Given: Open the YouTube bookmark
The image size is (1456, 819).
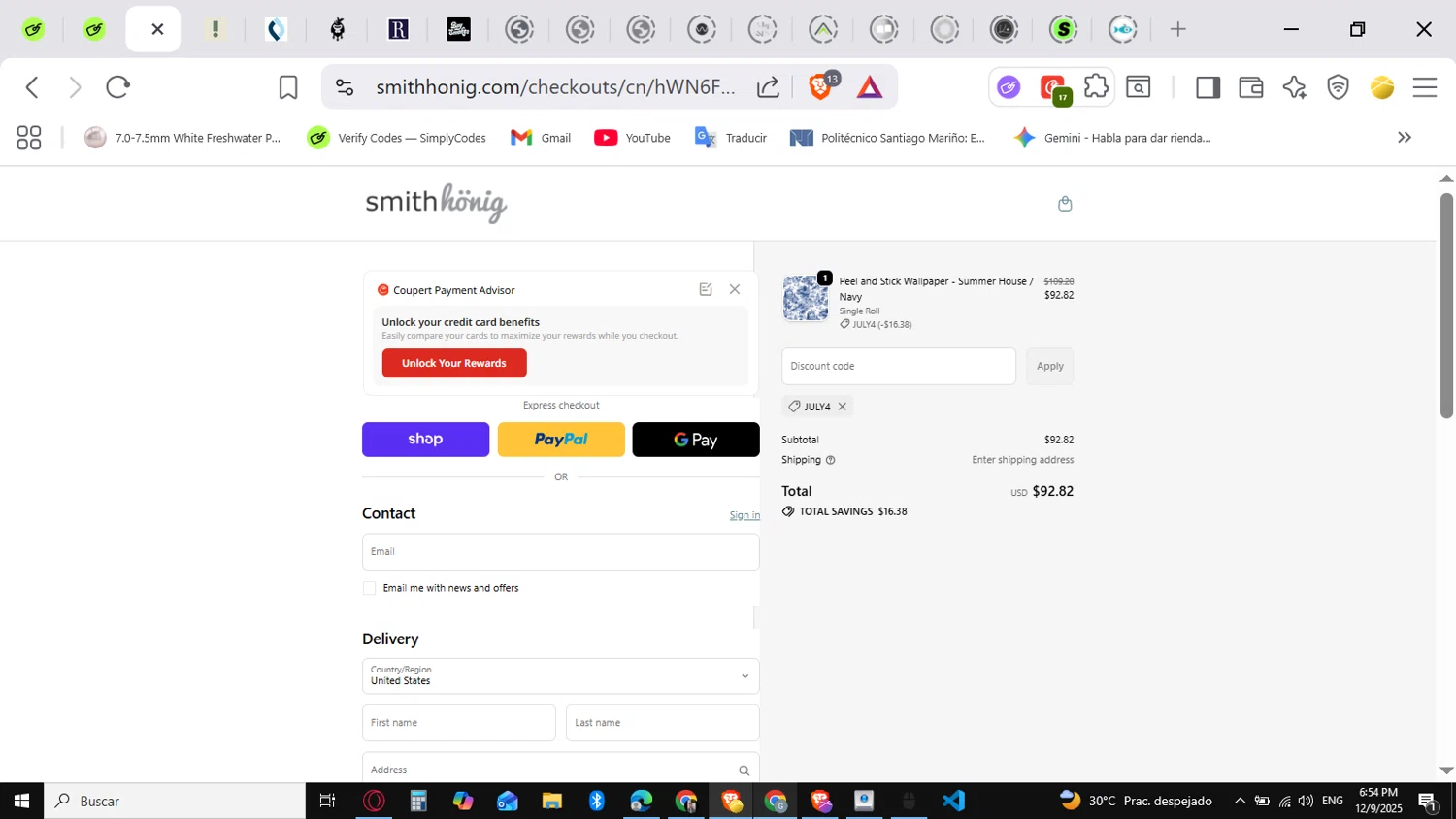Looking at the screenshot, I should point(633,138).
